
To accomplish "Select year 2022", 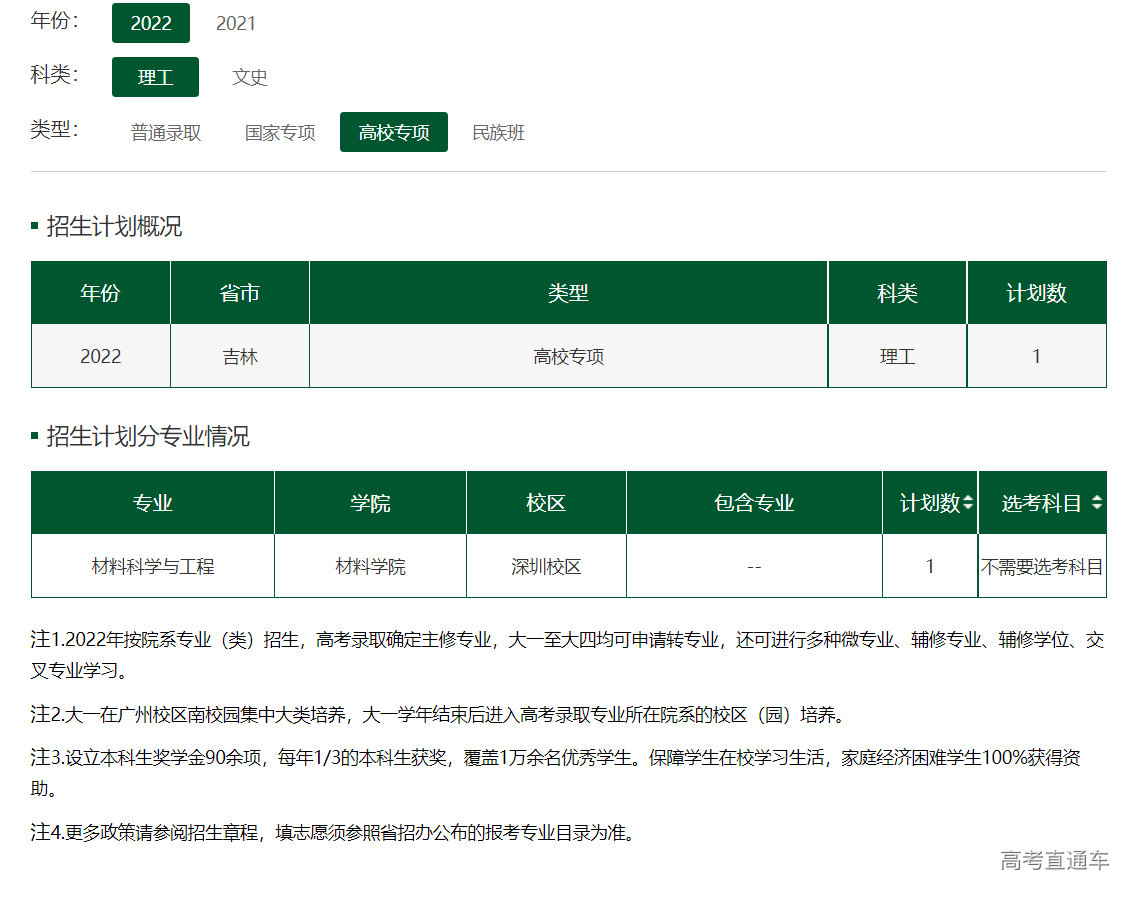I will (x=151, y=23).
